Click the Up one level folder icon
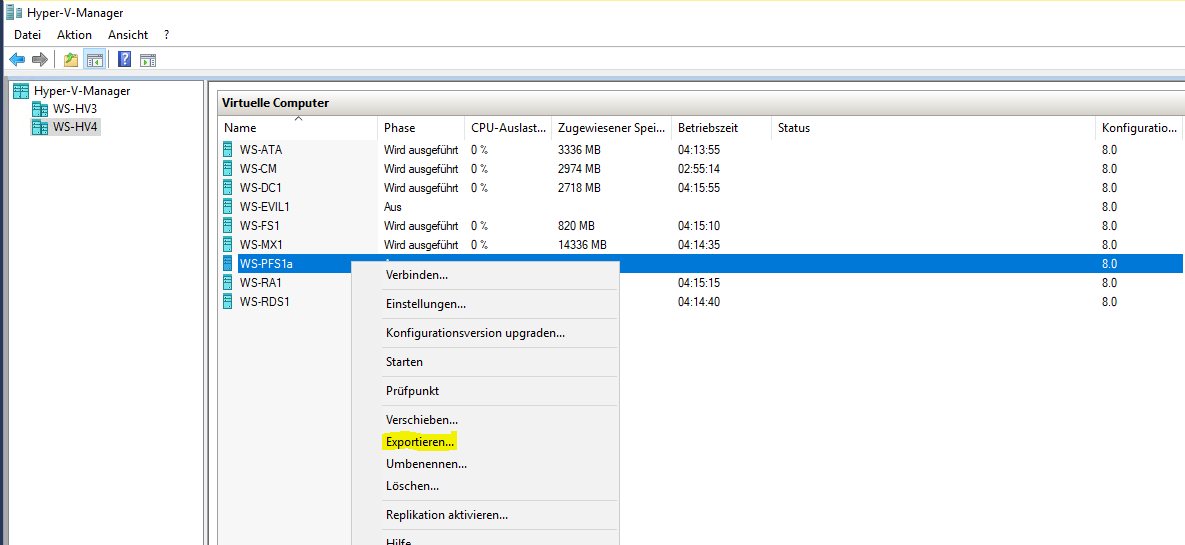The image size is (1185, 545). 71,59
